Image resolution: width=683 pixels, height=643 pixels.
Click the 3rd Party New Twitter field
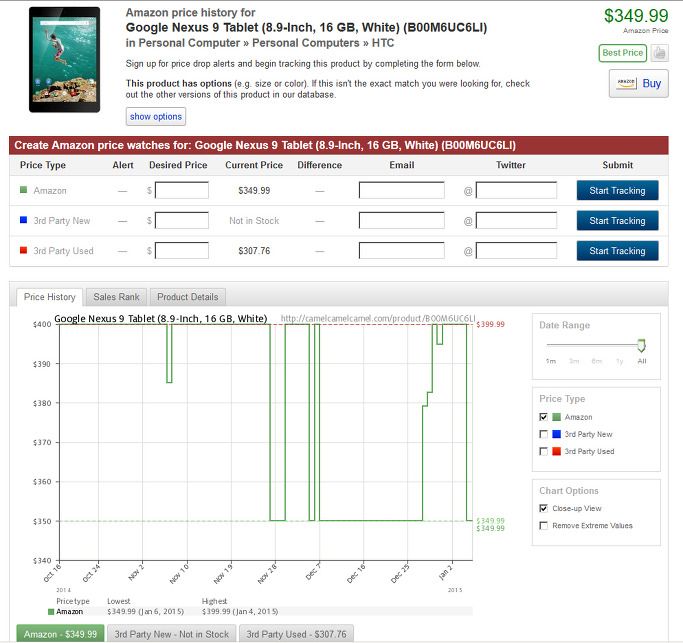tap(516, 220)
